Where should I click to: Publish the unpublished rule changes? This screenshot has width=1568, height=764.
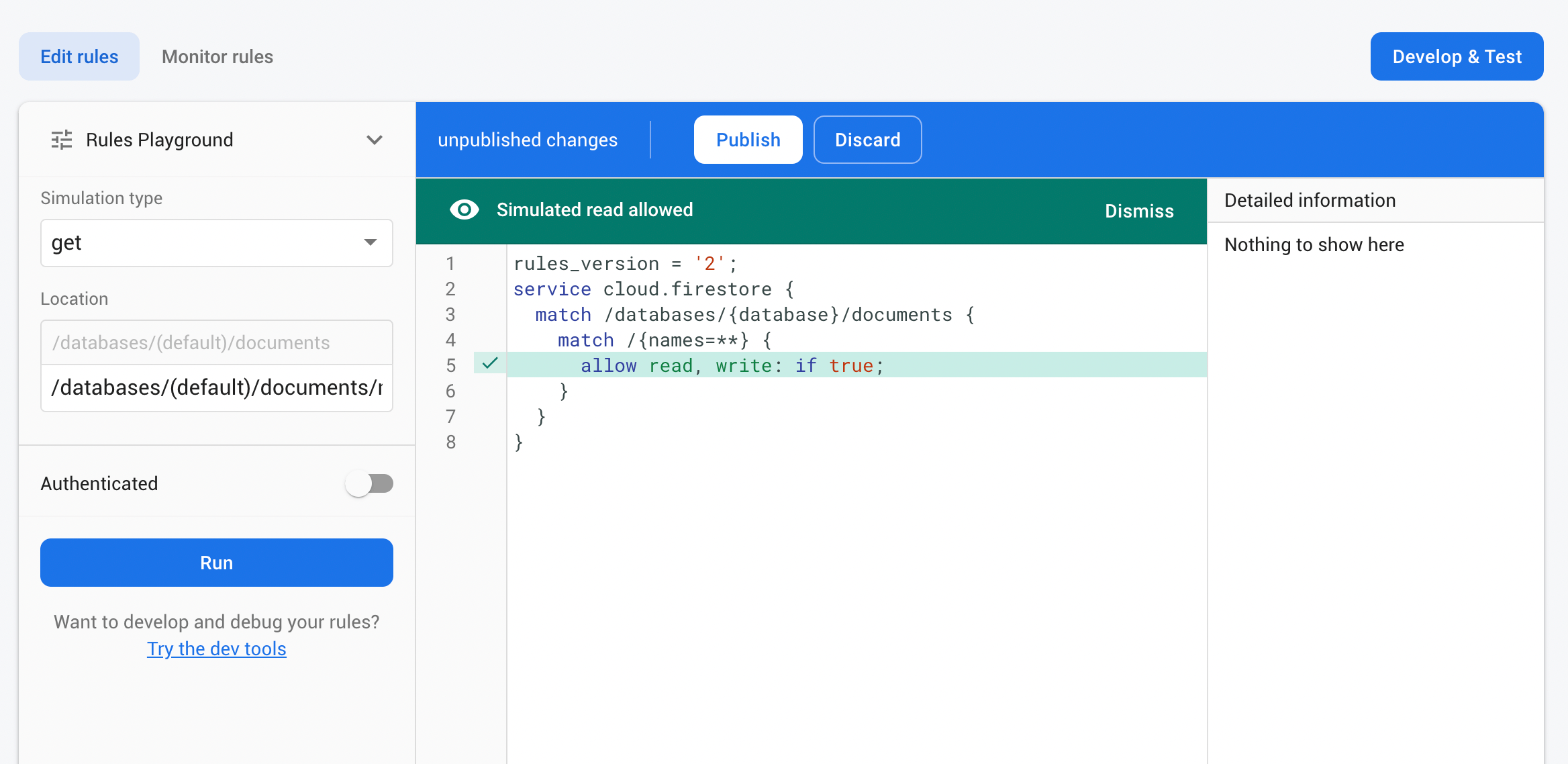click(x=748, y=140)
